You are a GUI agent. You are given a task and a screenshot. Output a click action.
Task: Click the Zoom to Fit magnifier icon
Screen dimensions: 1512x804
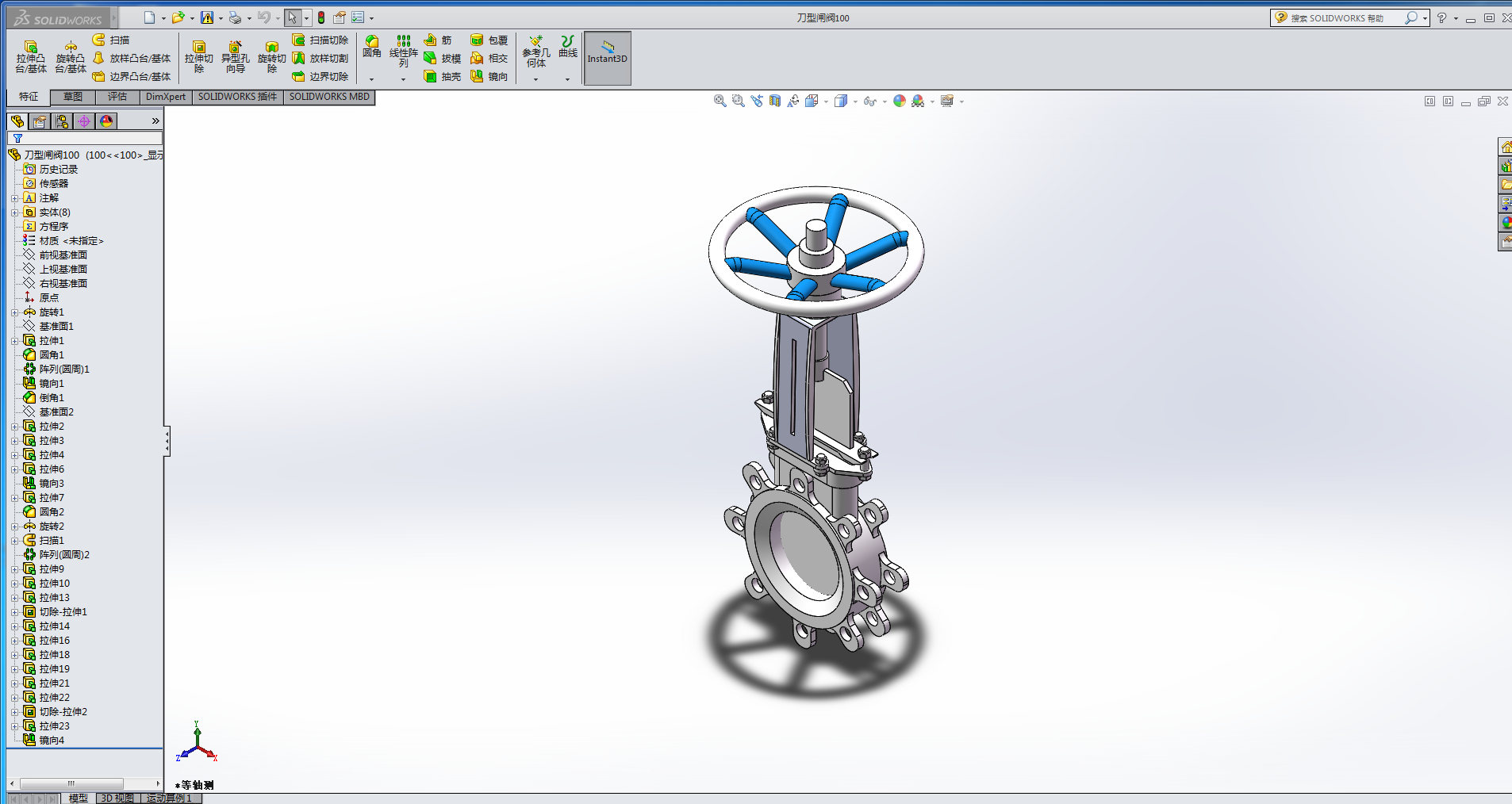click(720, 101)
